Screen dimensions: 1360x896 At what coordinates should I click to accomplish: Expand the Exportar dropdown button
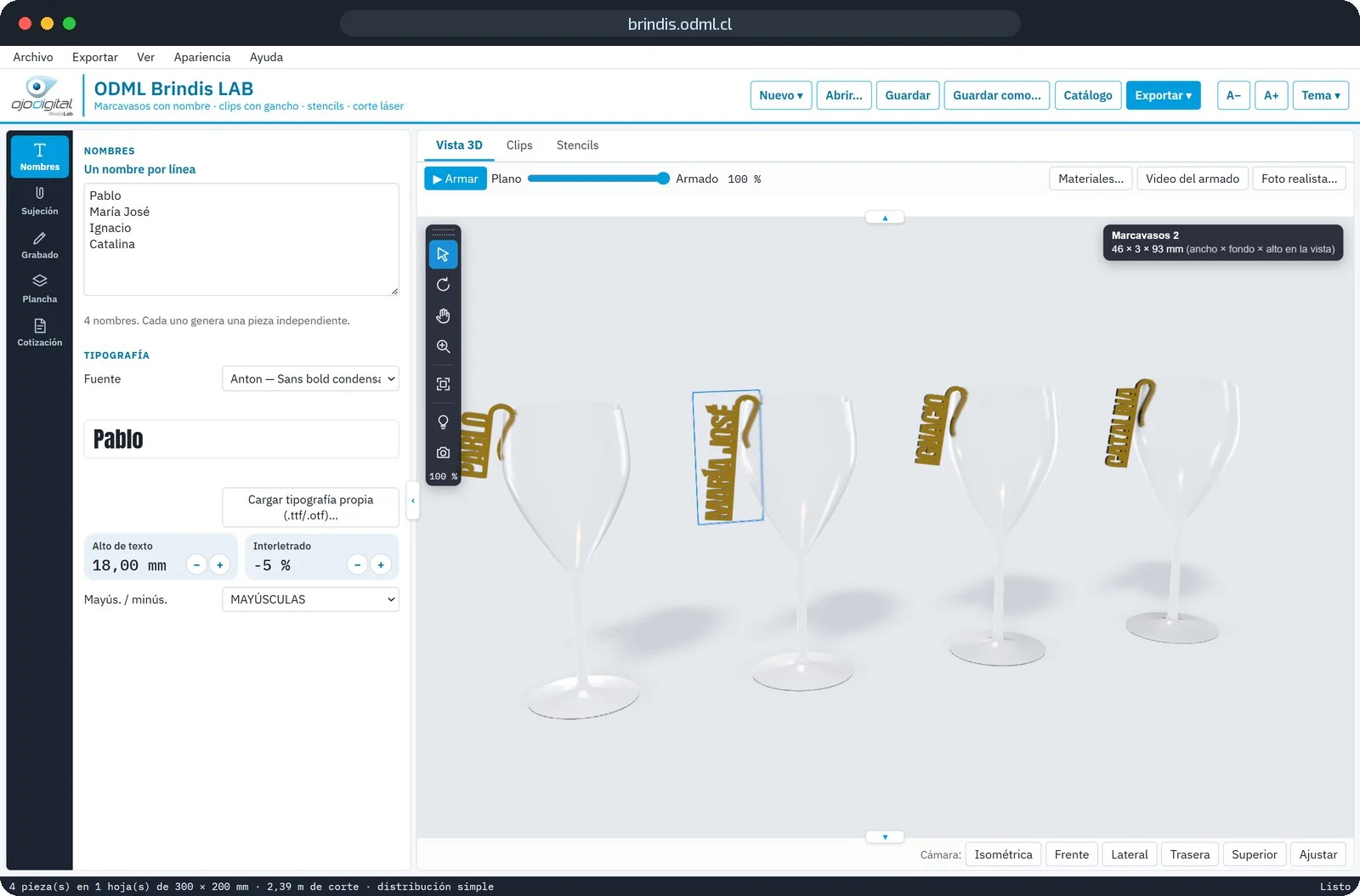[x=1163, y=95]
